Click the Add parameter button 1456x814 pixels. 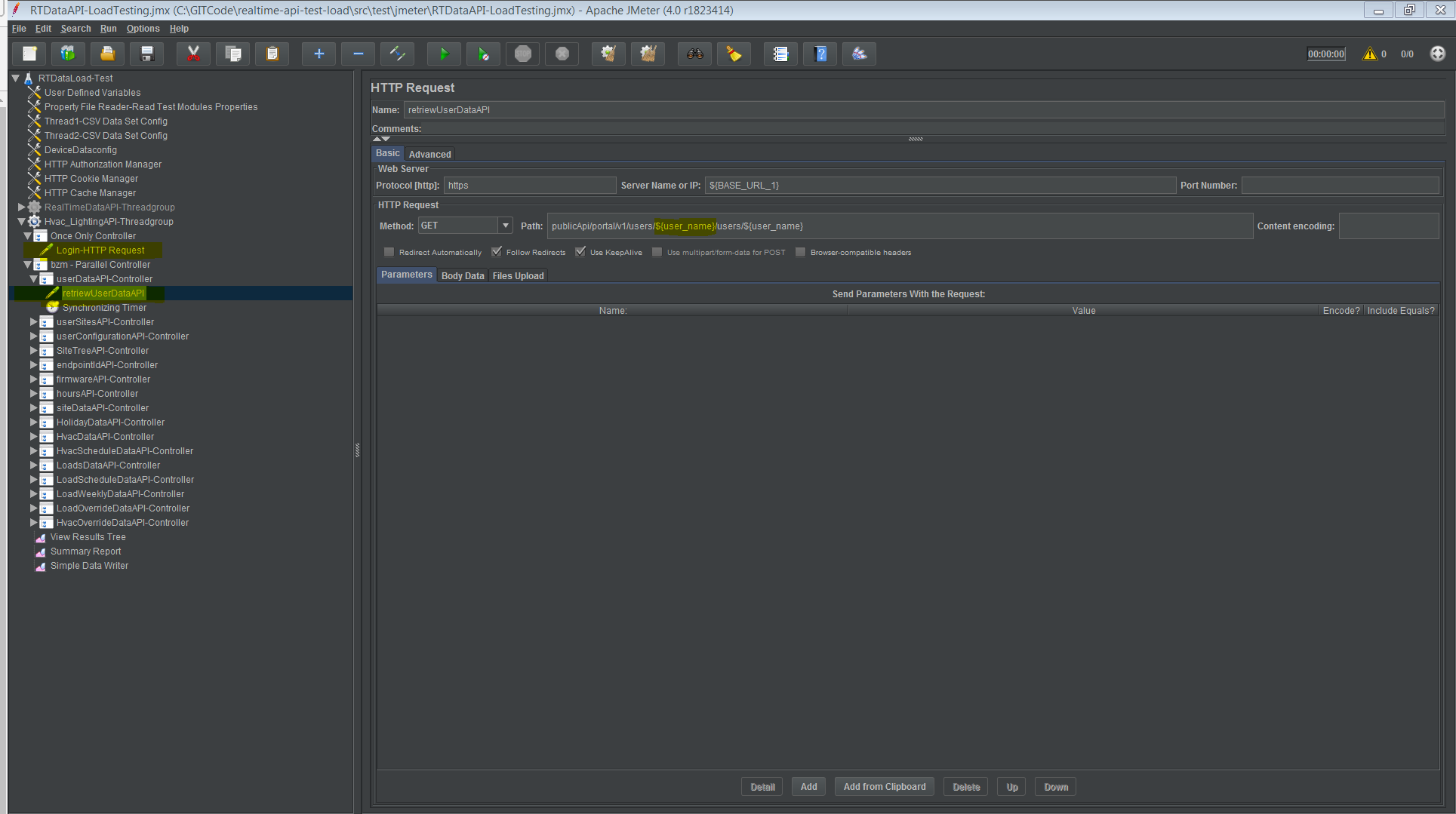coord(808,787)
